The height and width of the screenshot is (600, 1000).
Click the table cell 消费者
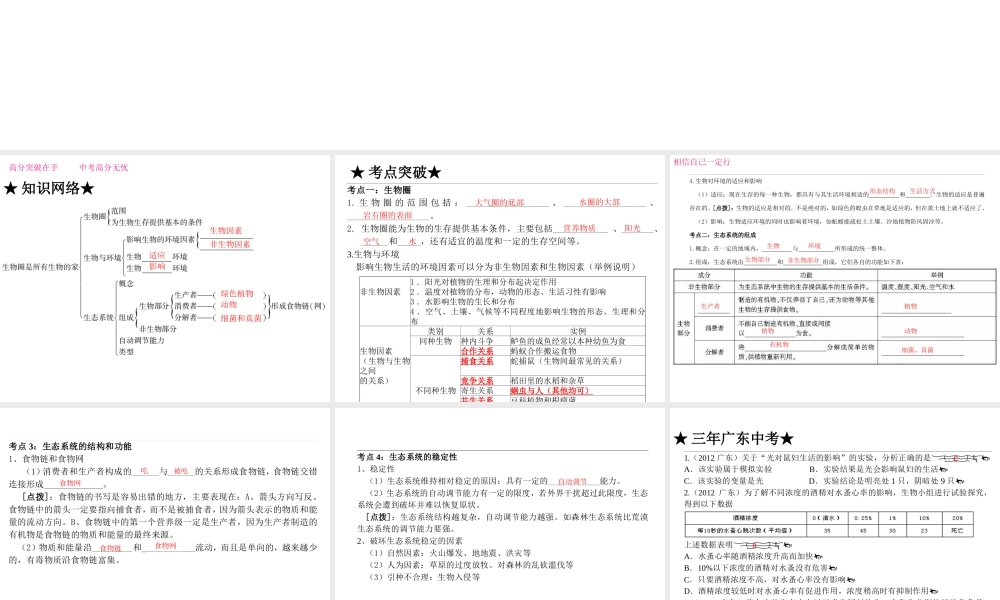pos(714,328)
